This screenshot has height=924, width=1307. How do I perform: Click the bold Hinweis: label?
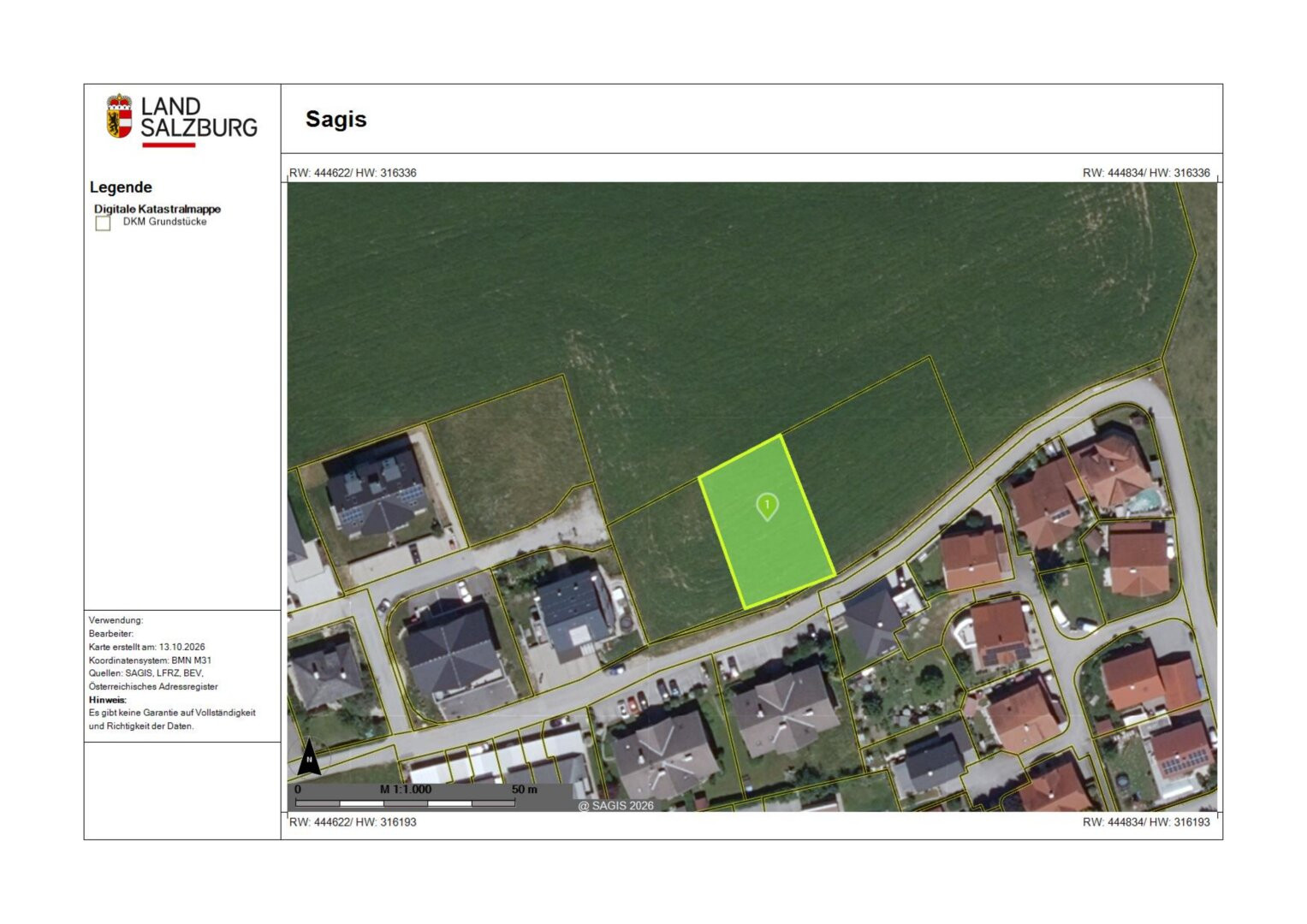pos(108,700)
